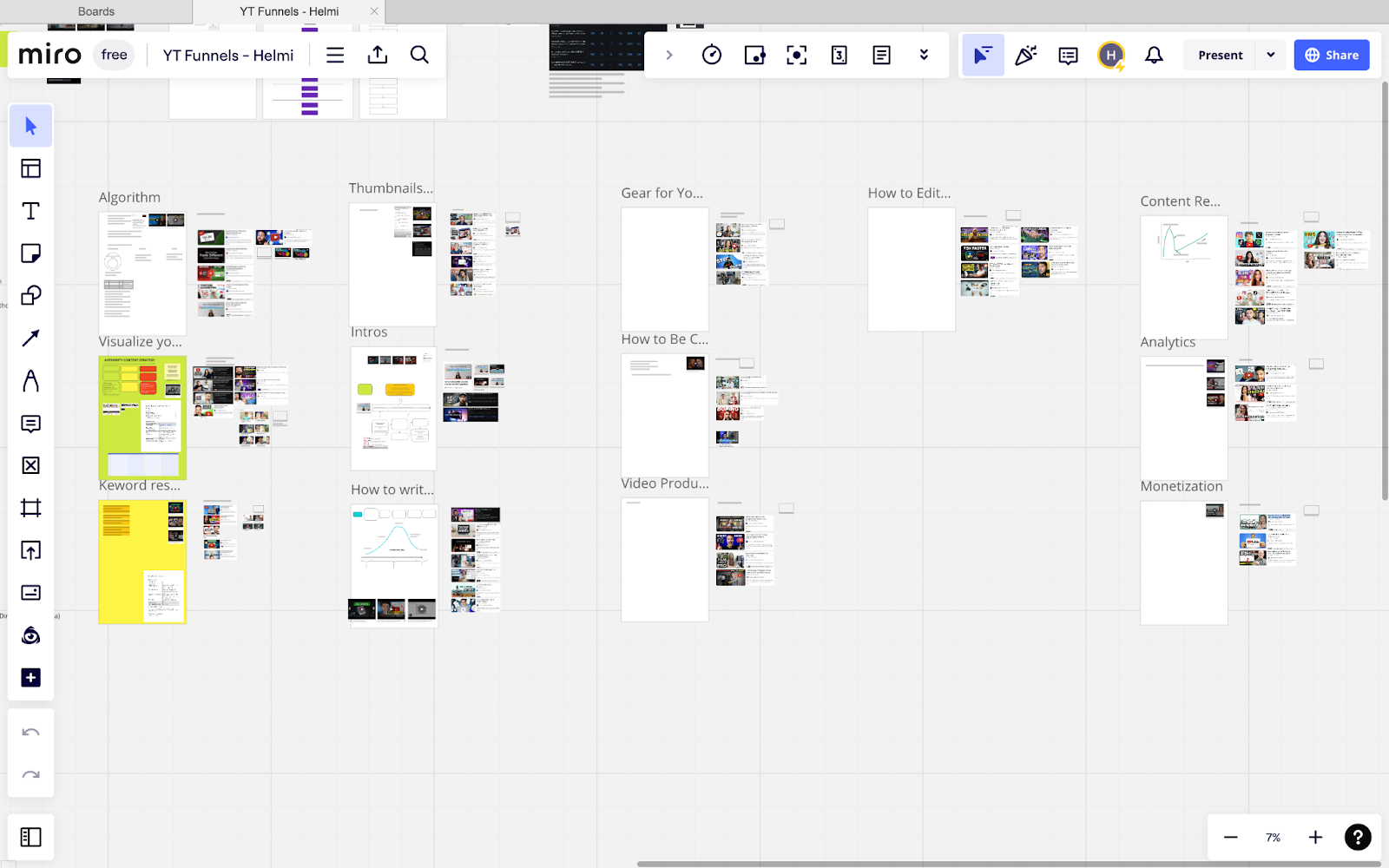Select the Pen drawing tool
Viewport: 1389px width, 868px height.
coord(30,381)
